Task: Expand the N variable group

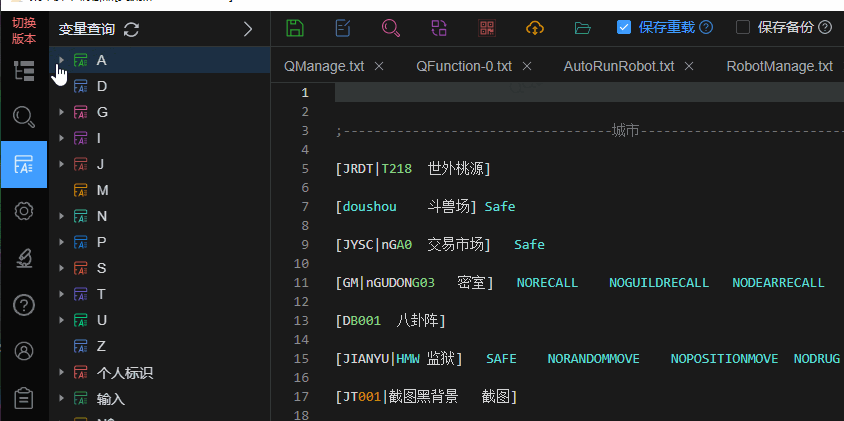Action: (x=61, y=216)
